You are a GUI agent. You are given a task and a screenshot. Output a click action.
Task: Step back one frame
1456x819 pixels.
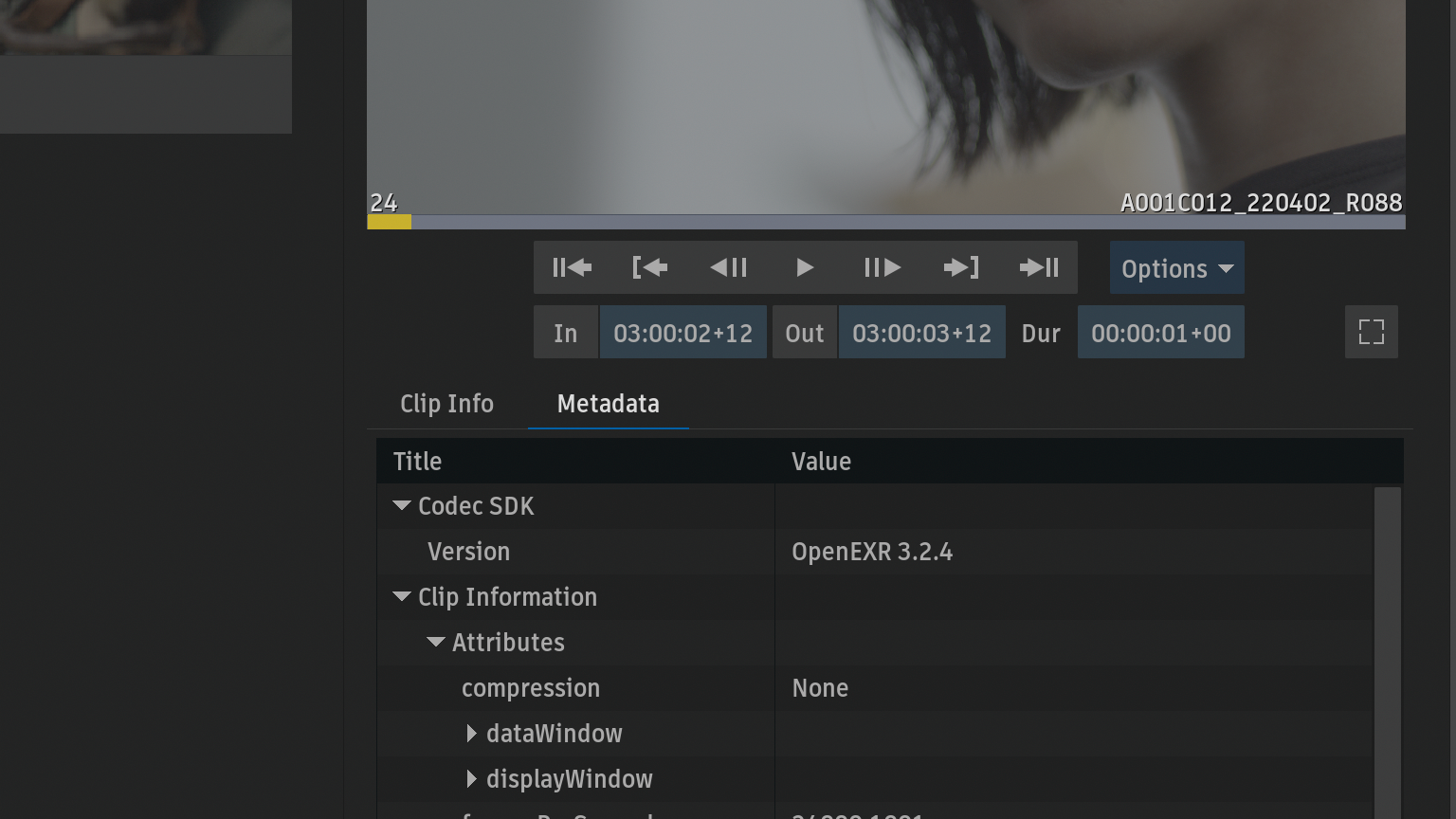(728, 268)
